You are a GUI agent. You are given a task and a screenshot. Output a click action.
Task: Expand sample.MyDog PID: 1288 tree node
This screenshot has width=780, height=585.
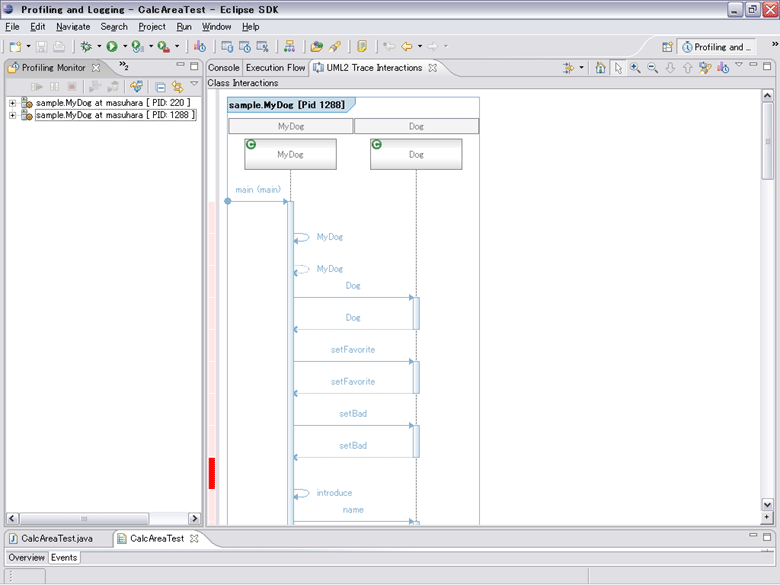click(x=12, y=115)
